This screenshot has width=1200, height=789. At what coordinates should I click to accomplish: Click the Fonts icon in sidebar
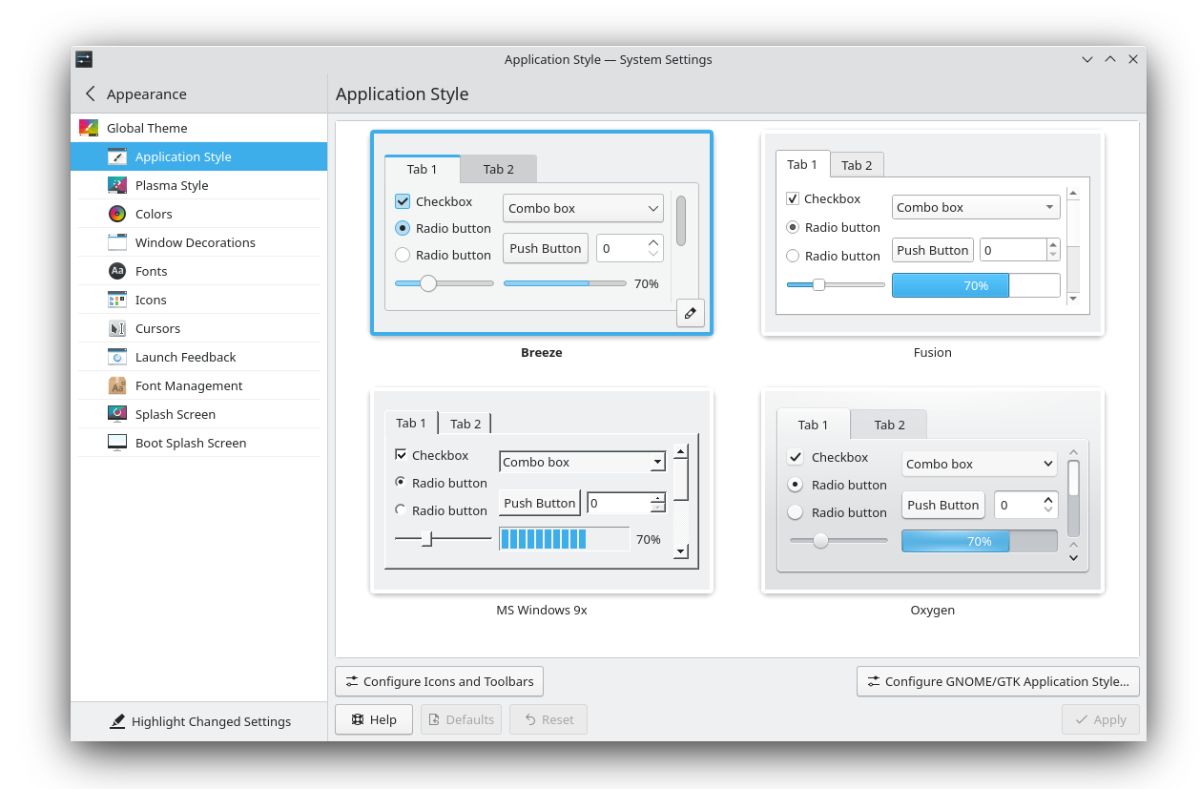117,271
